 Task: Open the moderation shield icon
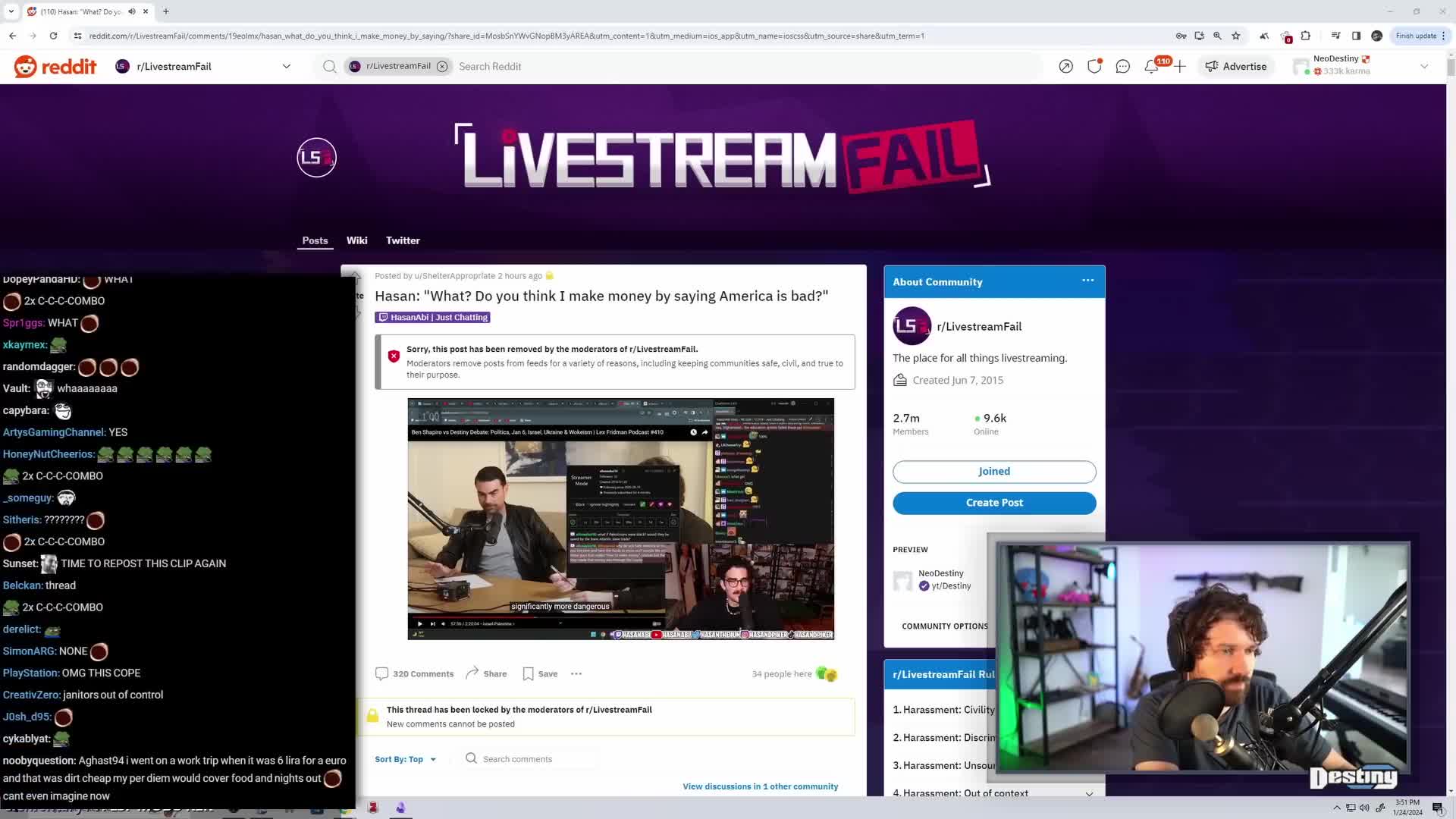pos(1094,67)
